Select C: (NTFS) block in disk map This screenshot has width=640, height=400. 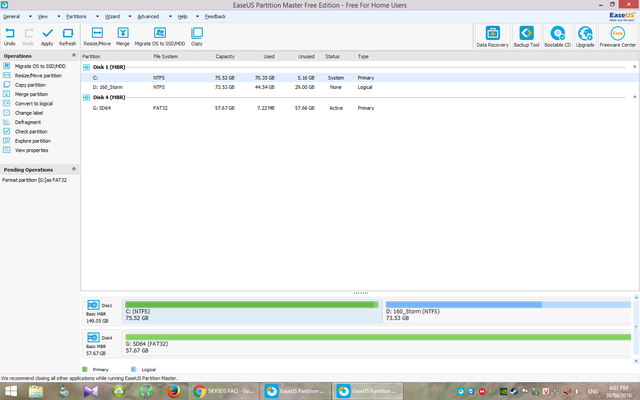[252, 311]
